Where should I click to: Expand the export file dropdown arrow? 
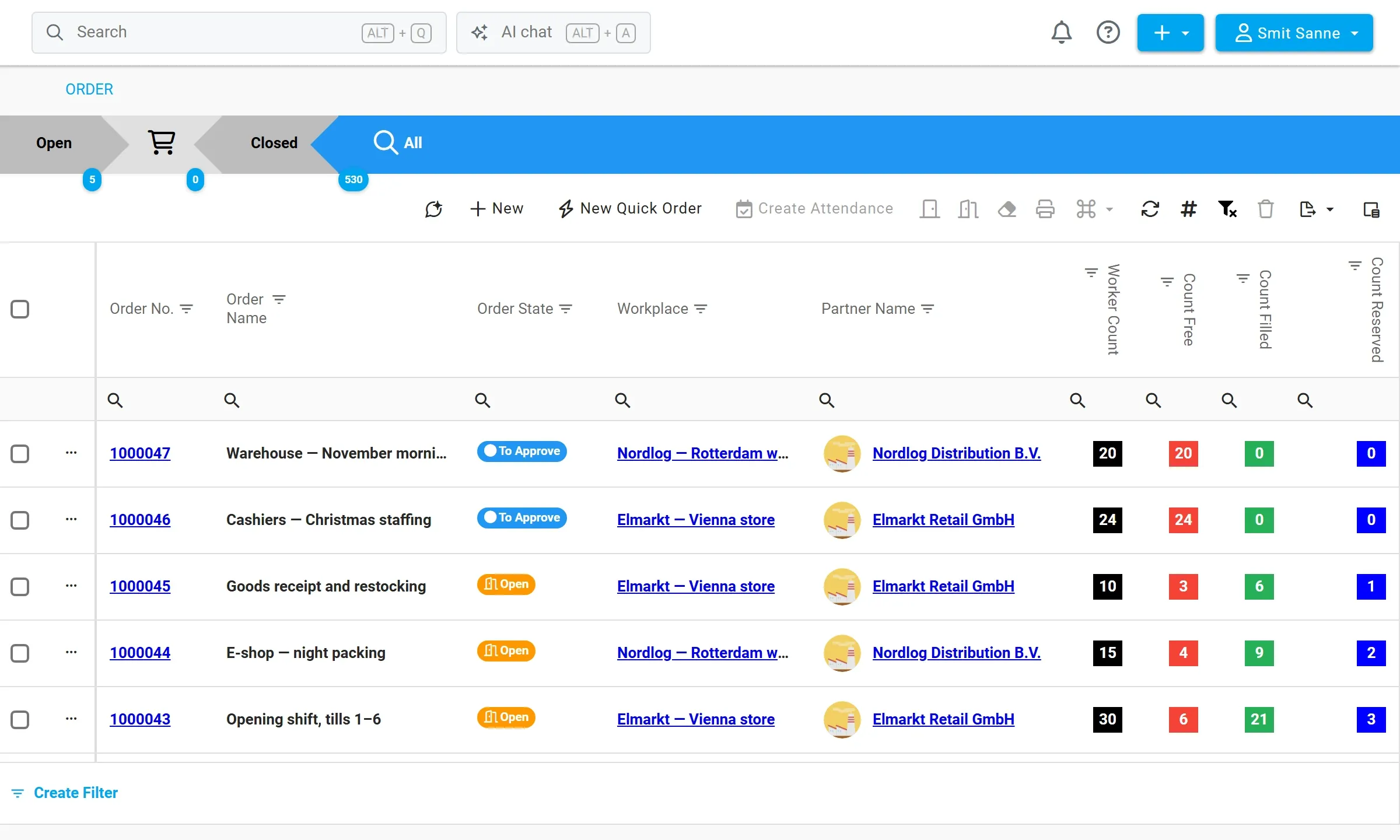(x=1330, y=209)
